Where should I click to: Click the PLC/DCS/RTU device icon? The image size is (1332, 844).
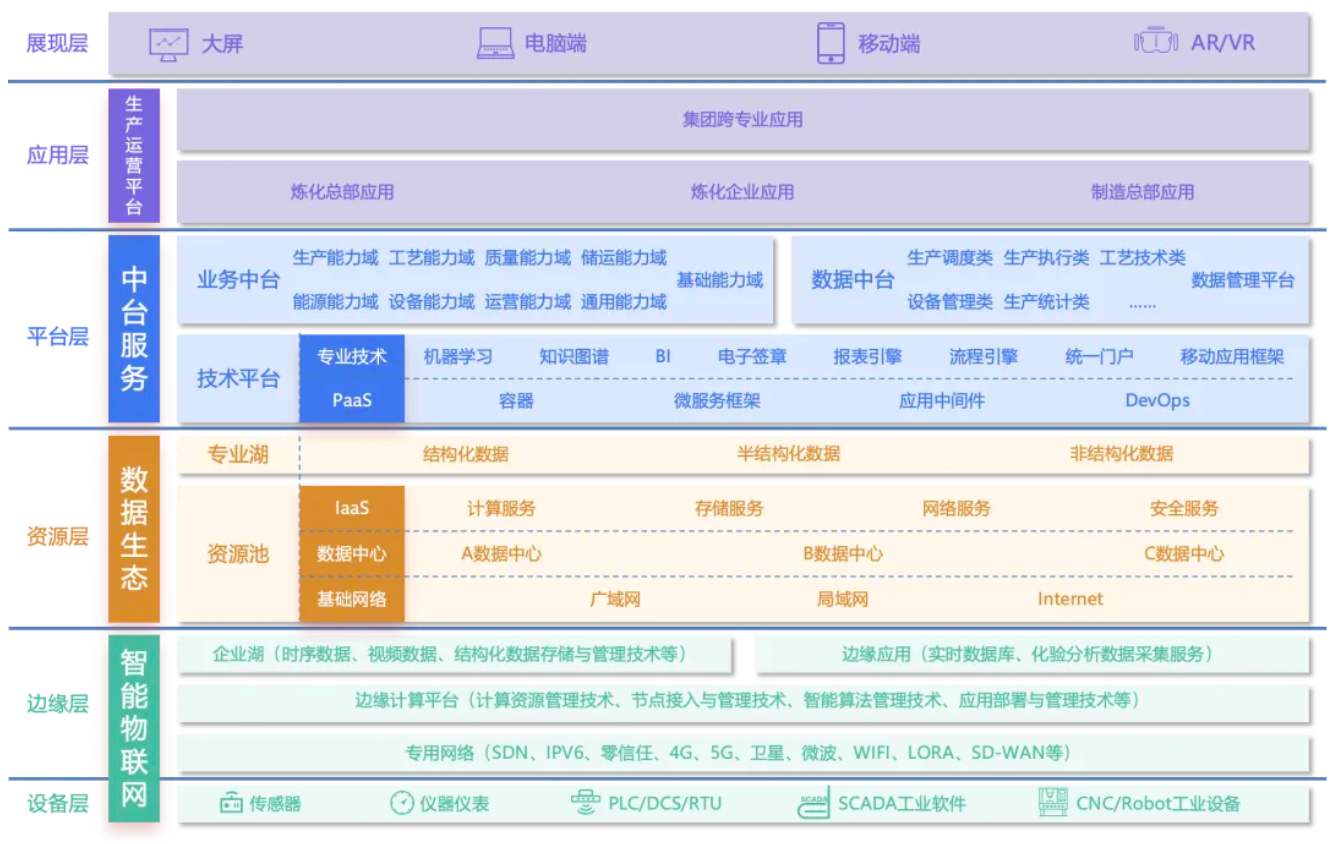[x=585, y=803]
